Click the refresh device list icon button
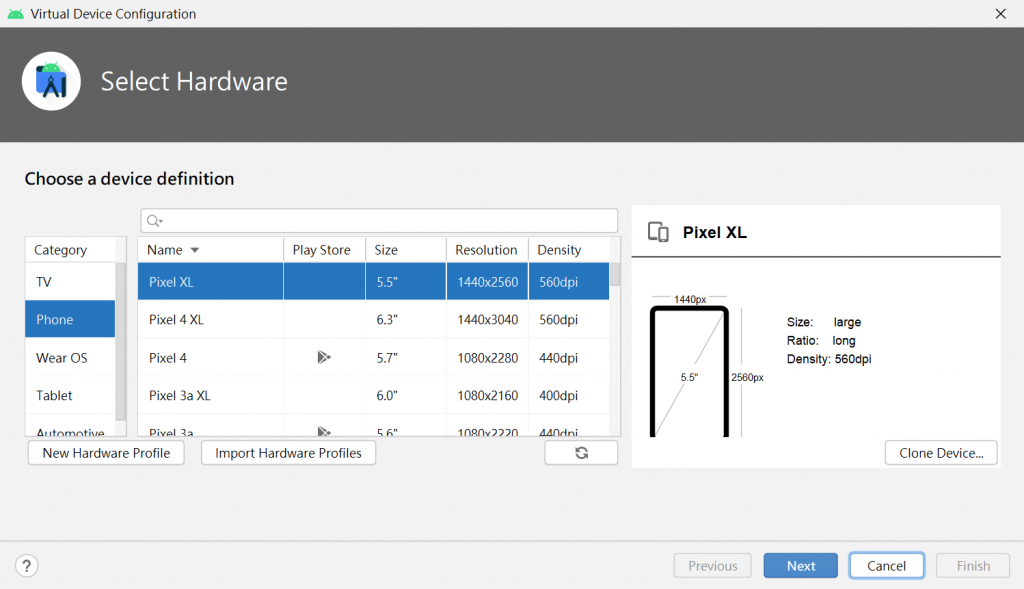The image size is (1024, 589). click(x=581, y=453)
